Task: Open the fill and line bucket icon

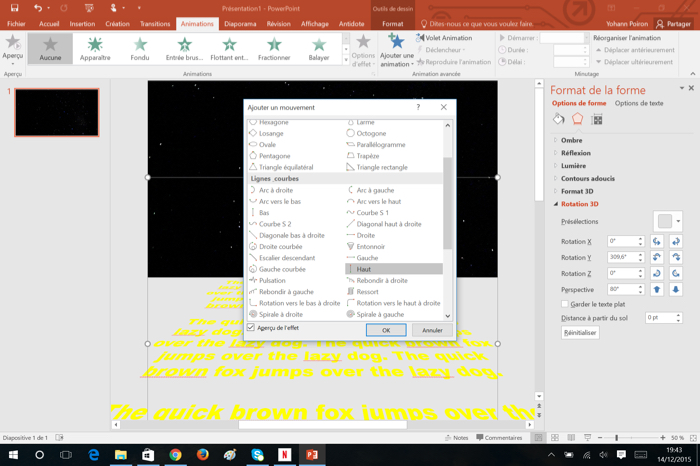Action: coord(559,119)
